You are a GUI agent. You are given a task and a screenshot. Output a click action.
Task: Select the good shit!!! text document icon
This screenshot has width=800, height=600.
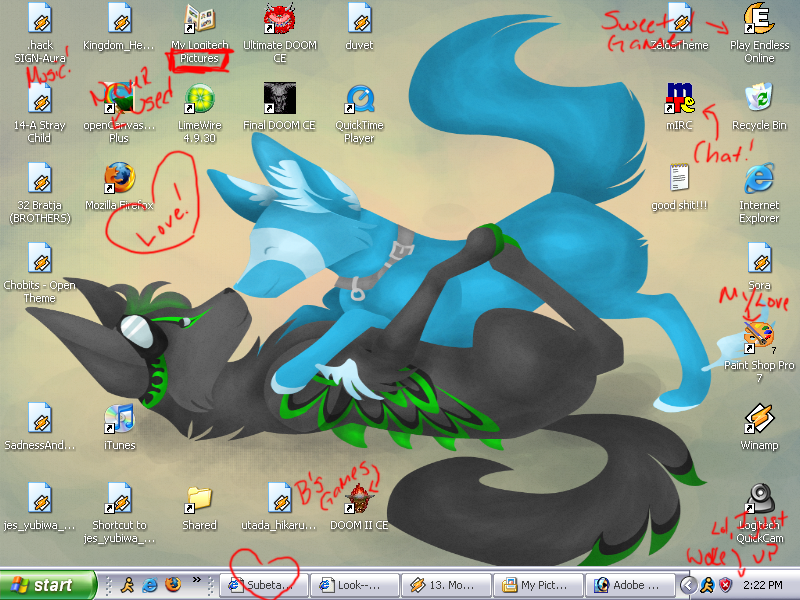point(680,179)
